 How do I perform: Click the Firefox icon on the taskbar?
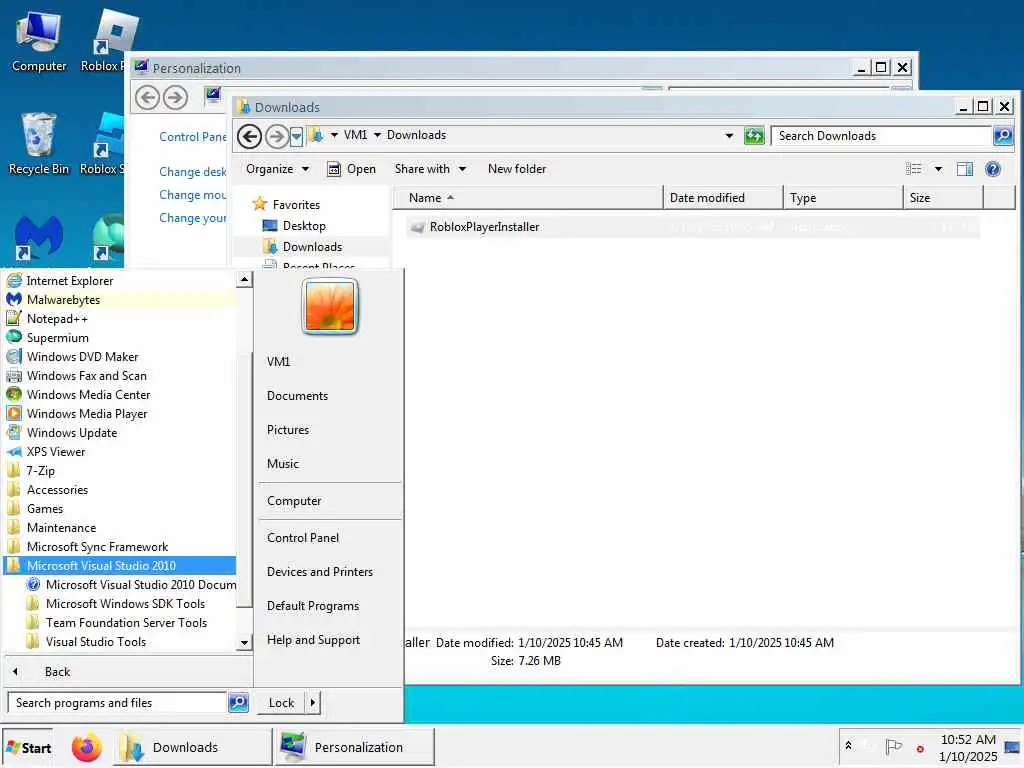click(87, 748)
